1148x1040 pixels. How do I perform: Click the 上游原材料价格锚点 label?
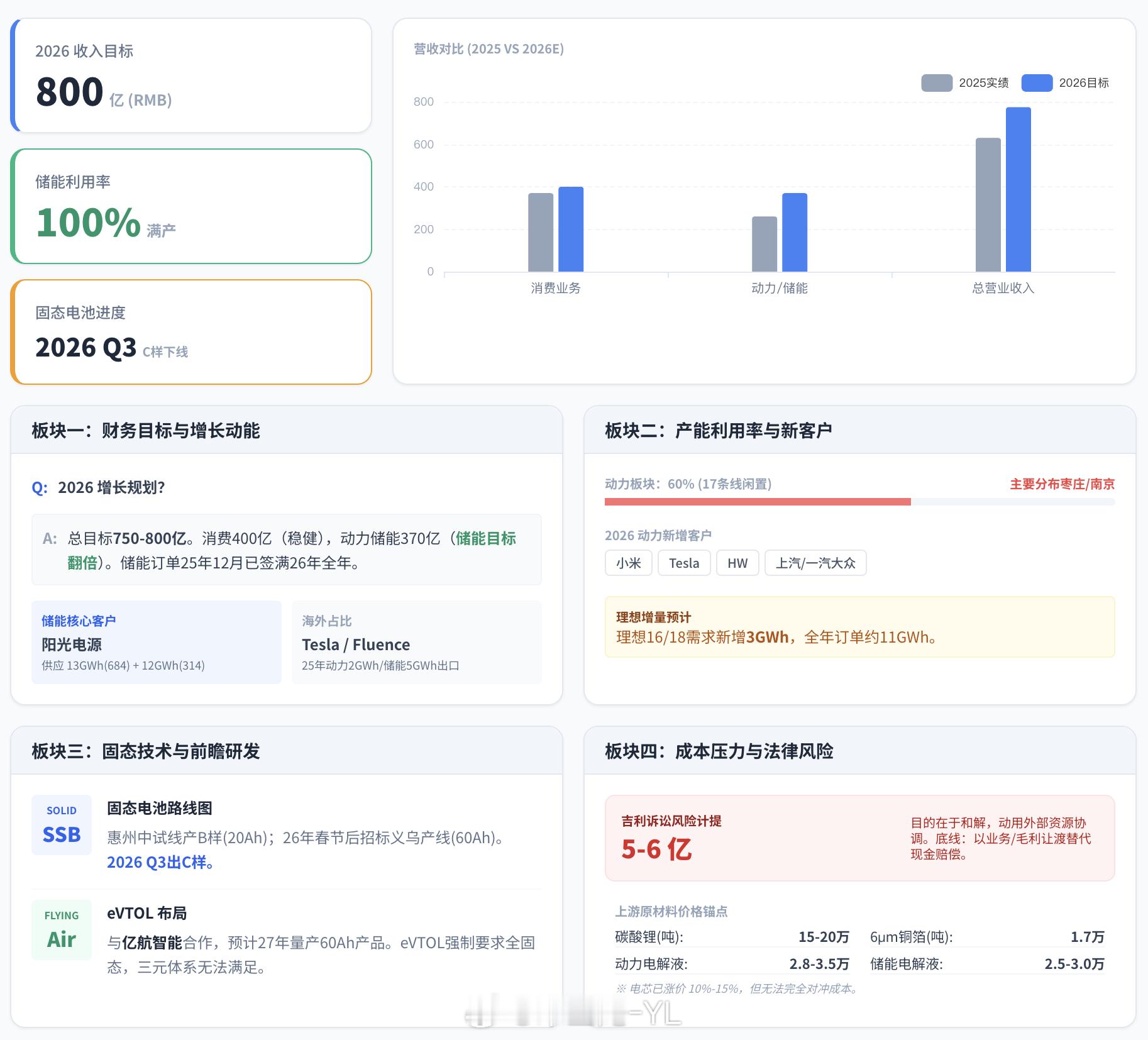671,912
